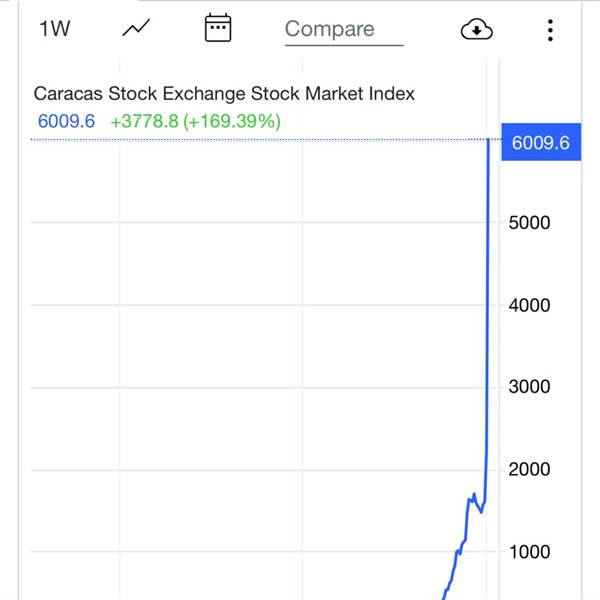Screen dimensions: 600x600
Task: Open the 1W timeframe selector
Action: (x=55, y=29)
